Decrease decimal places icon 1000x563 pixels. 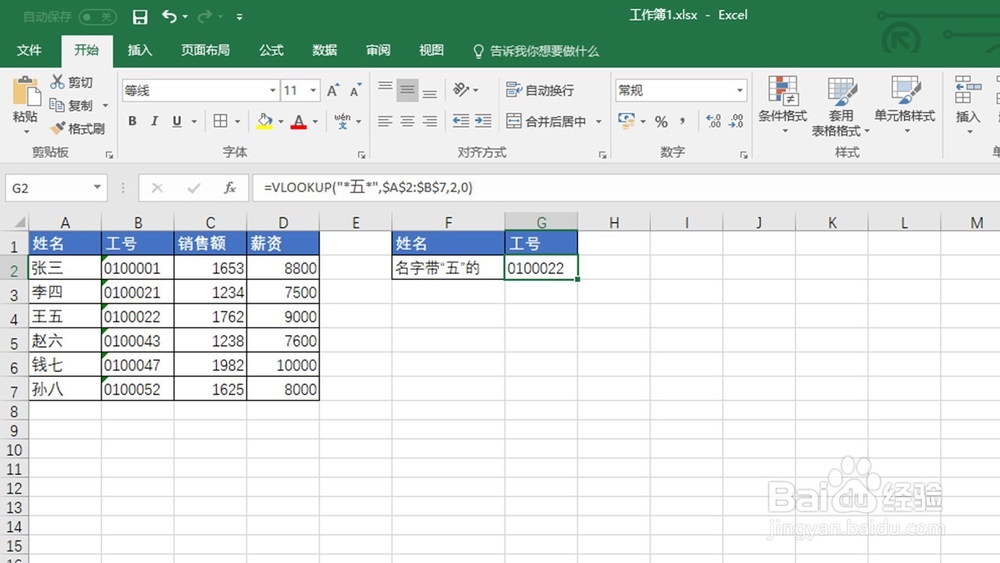coord(737,121)
